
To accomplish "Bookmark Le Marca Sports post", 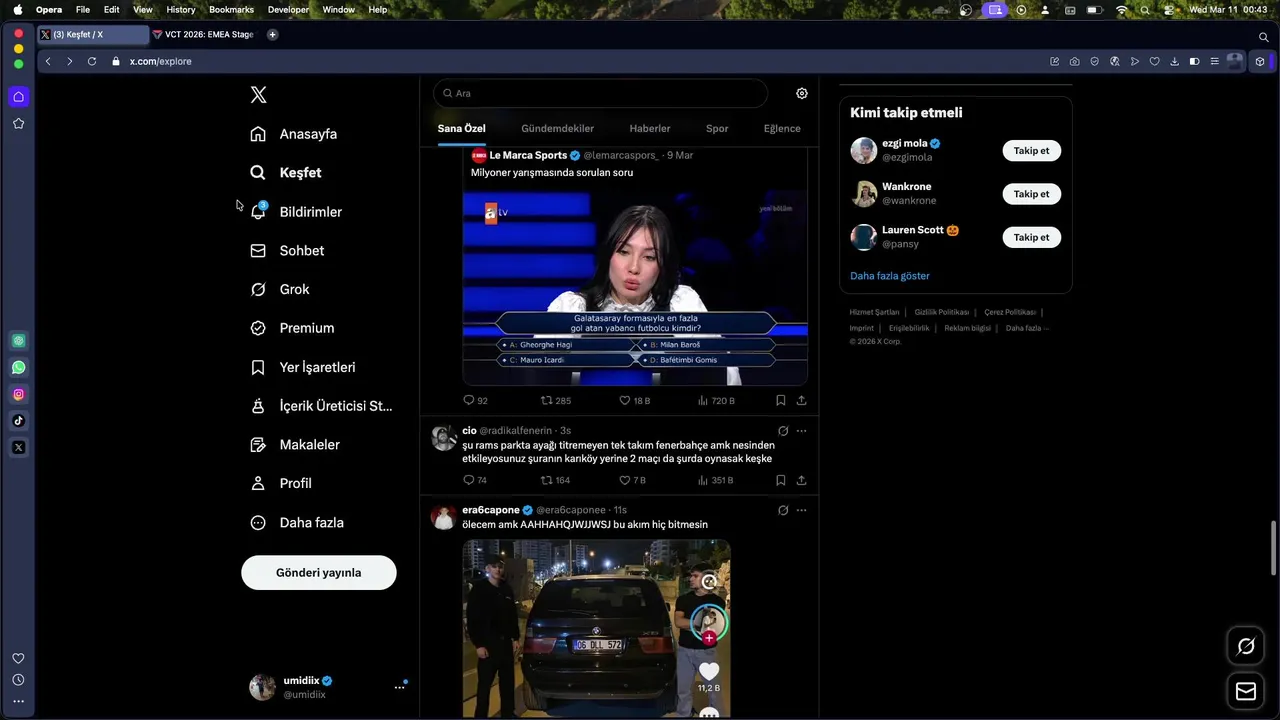I will [x=781, y=400].
